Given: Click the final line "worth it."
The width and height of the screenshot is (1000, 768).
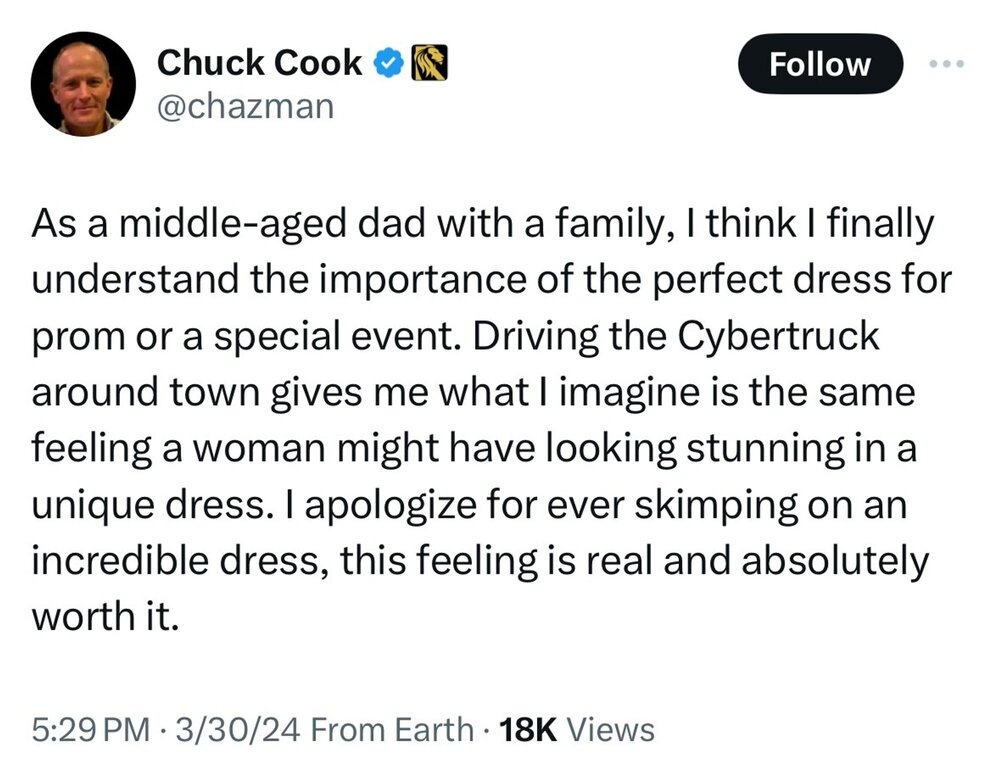Looking at the screenshot, I should 105,616.
